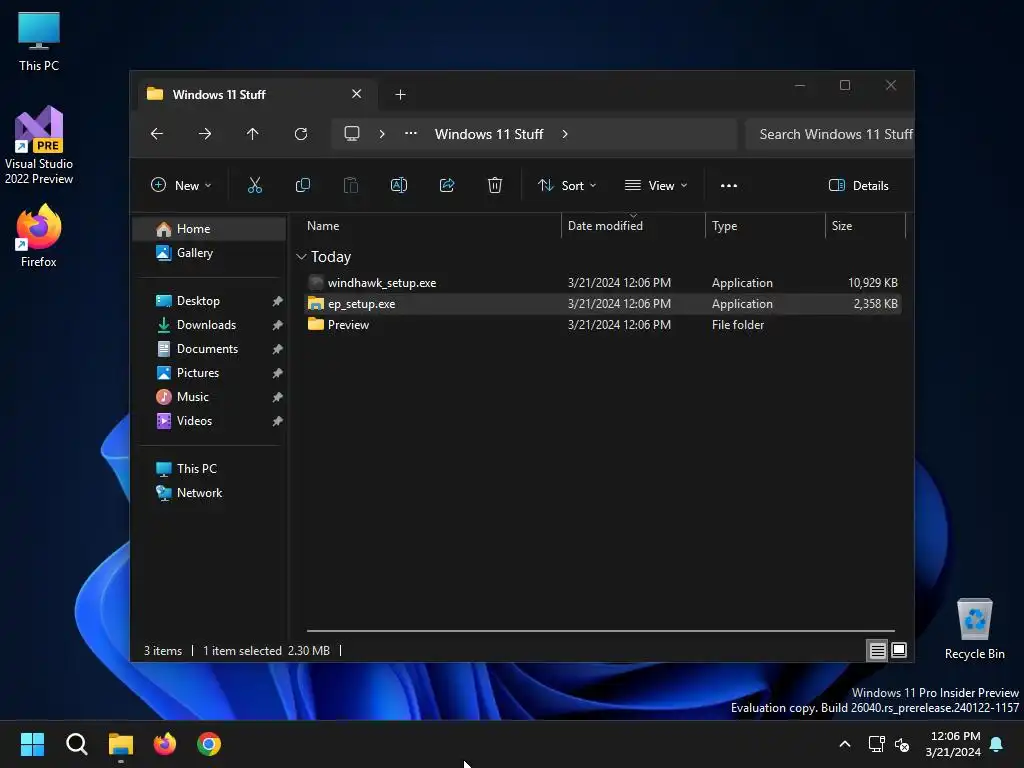Viewport: 1024px width, 768px height.
Task: Show hidden breadcrumb path ellipsis
Action: click(411, 133)
